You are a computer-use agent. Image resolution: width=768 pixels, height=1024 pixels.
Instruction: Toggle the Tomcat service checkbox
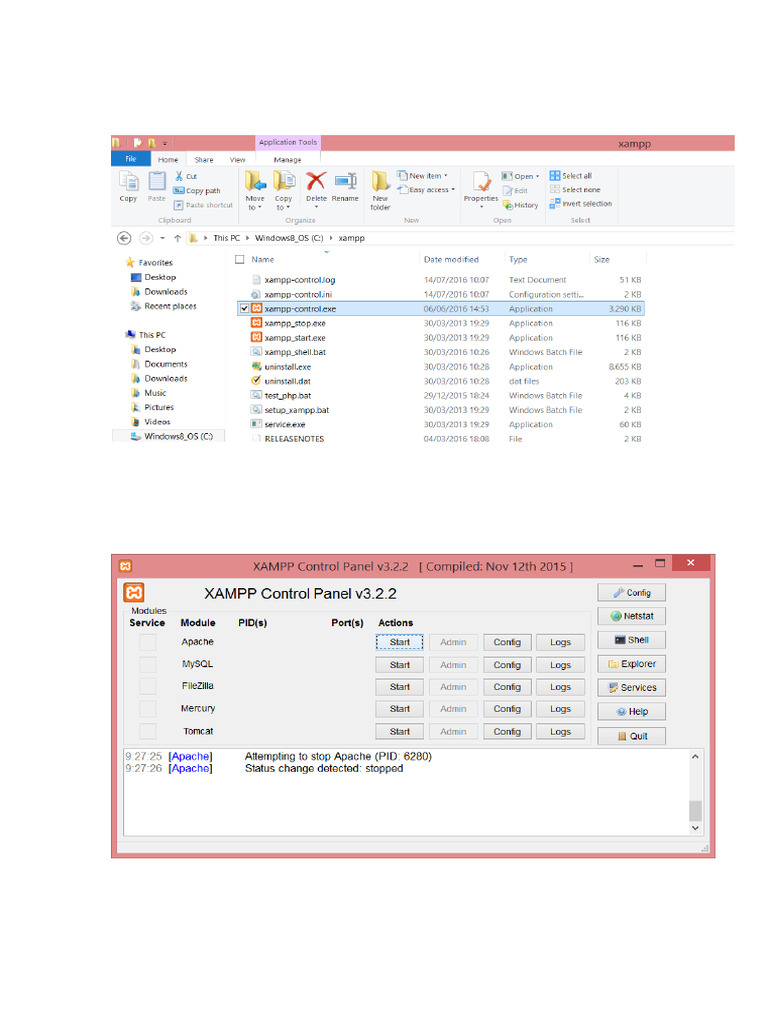click(148, 731)
